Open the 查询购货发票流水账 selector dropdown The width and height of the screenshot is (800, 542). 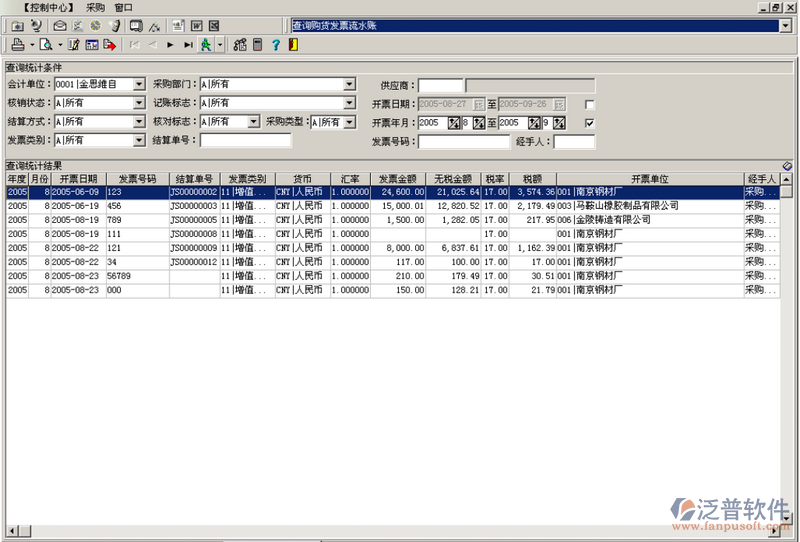tap(785, 25)
